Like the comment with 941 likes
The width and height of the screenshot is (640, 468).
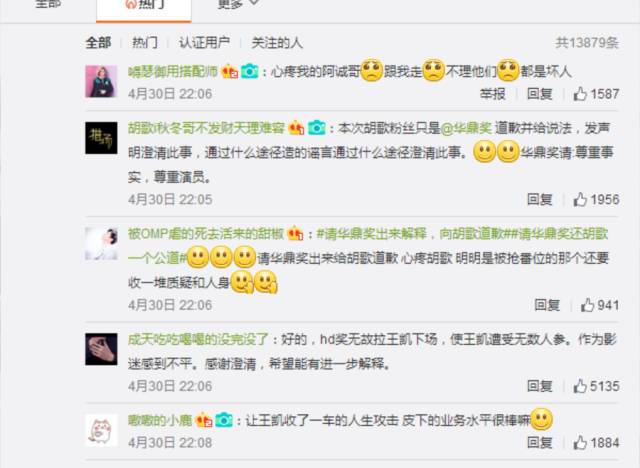587,305
